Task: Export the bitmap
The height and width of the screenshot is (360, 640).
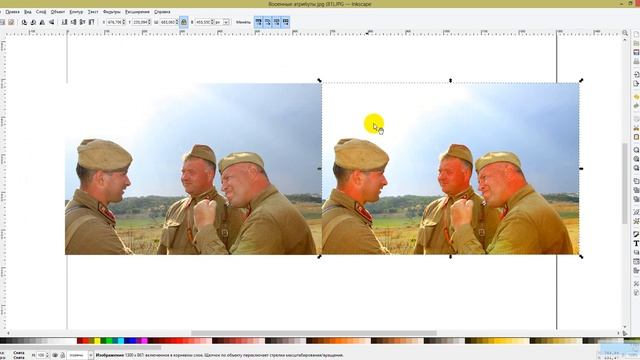Action: [x=636, y=84]
